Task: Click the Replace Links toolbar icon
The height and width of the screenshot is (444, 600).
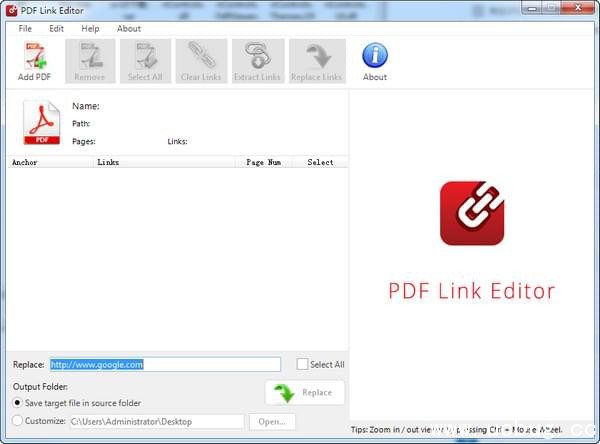Action: click(317, 61)
